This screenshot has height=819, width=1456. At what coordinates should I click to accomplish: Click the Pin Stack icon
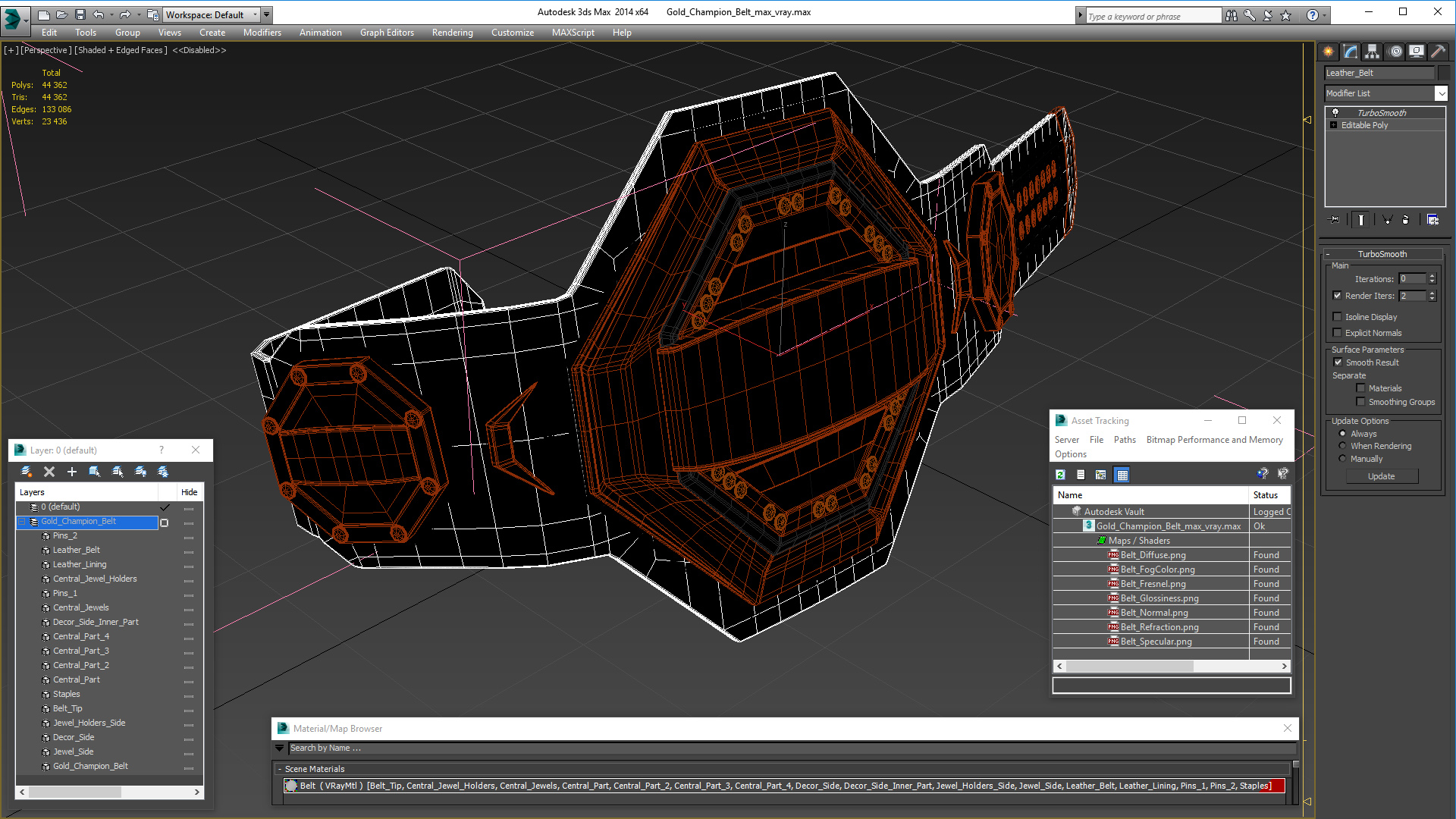point(1335,220)
